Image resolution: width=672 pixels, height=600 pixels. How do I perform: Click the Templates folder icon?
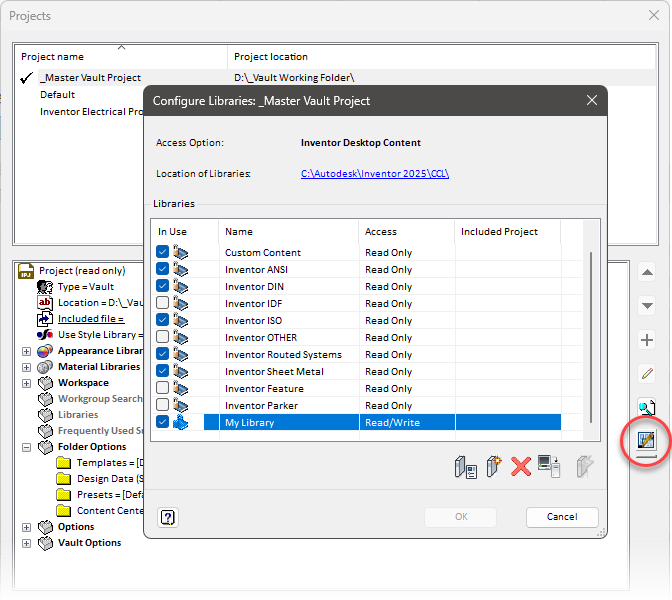coord(64,463)
